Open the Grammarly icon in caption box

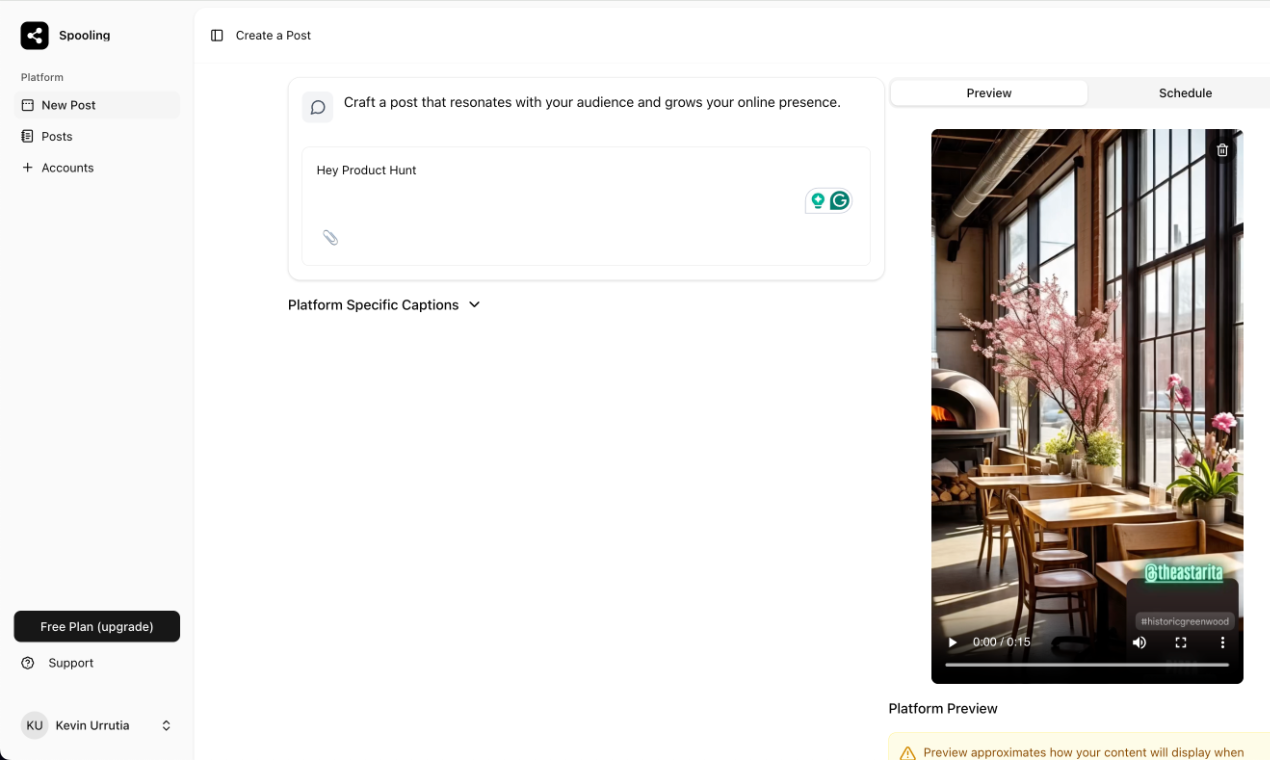pyautogui.click(x=840, y=201)
